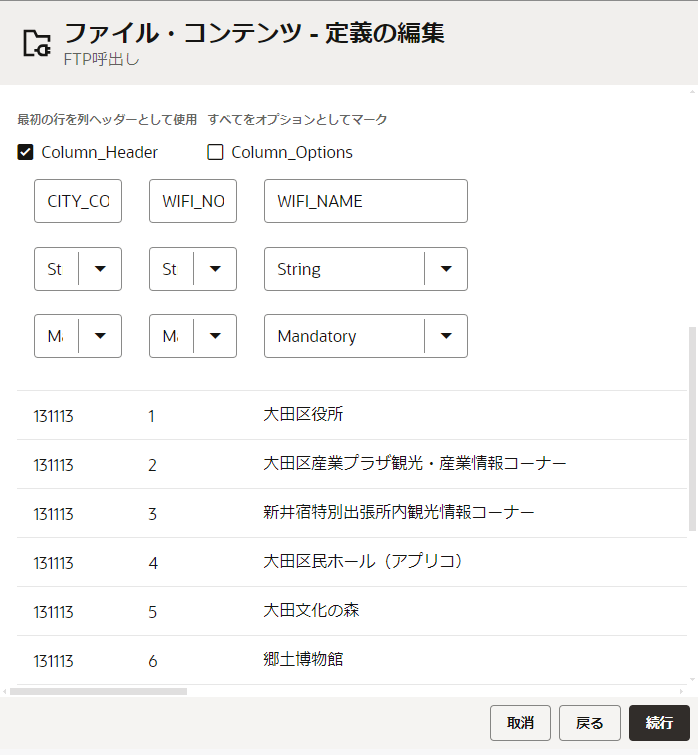Select the 大田区役所 table row
The height and width of the screenshot is (755, 698).
pos(303,415)
